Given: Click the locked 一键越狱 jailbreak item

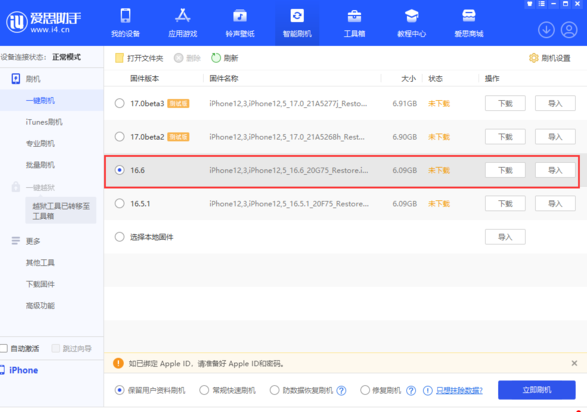Looking at the screenshot, I should [40, 187].
